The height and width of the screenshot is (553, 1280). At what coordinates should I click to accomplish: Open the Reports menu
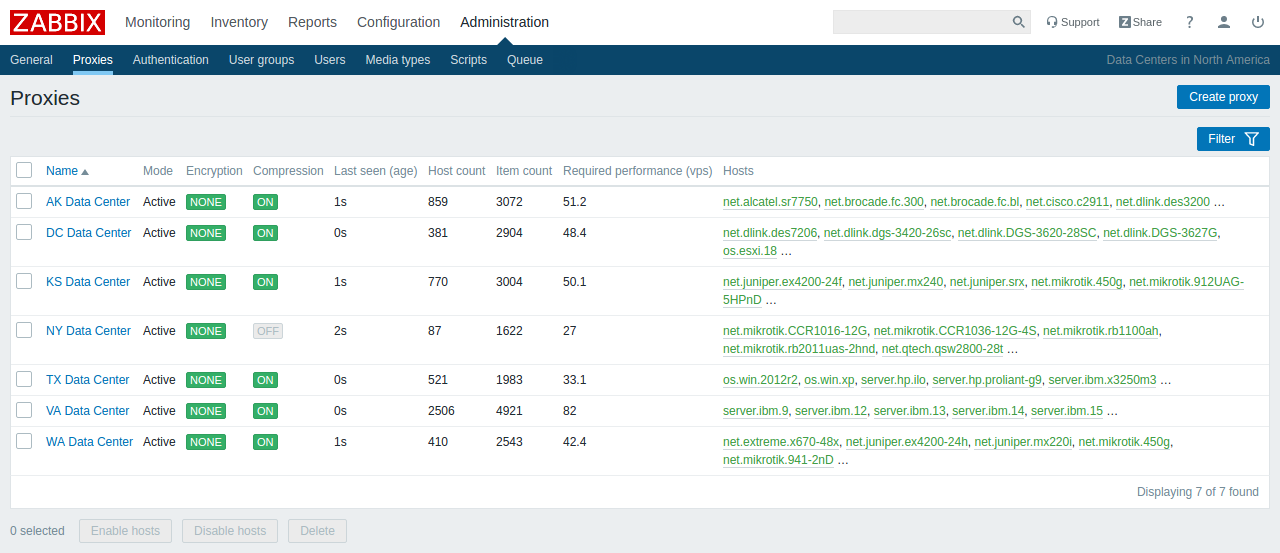pos(312,22)
